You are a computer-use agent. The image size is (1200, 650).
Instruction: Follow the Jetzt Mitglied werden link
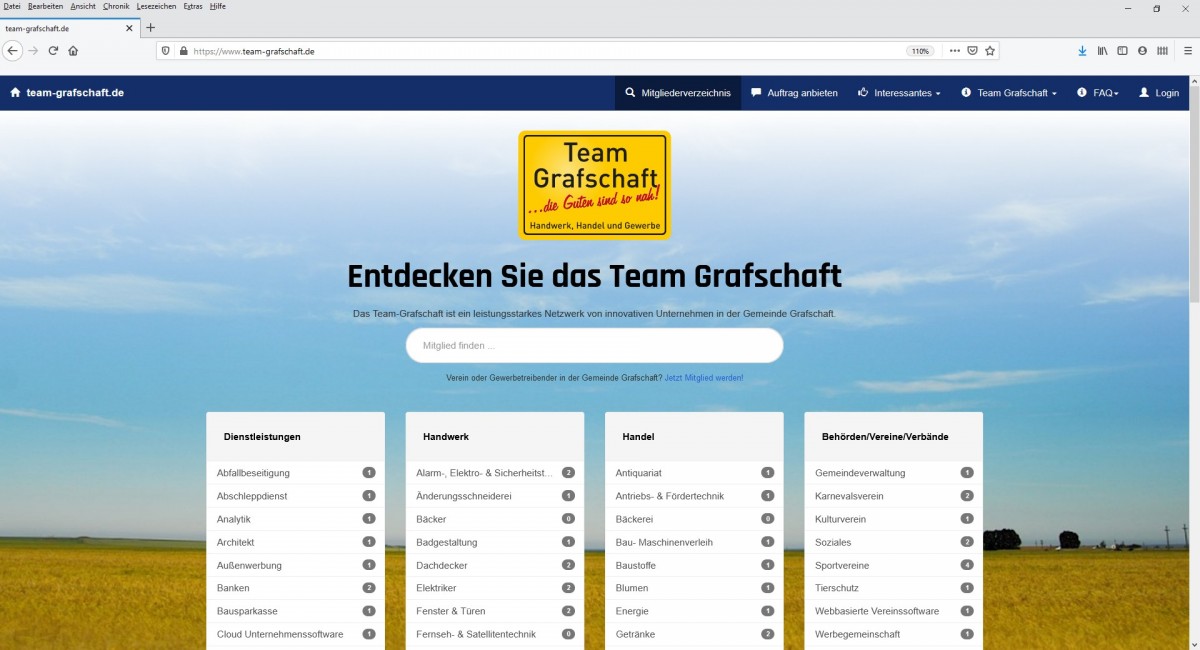[704, 378]
